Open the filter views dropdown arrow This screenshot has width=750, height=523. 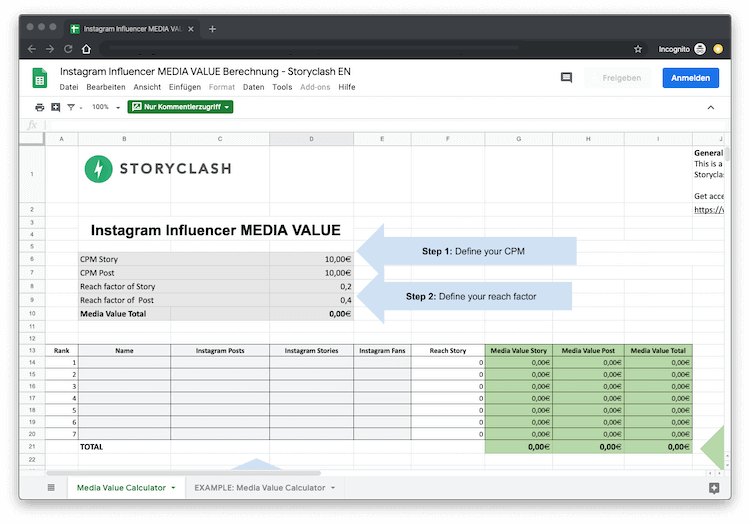81,108
